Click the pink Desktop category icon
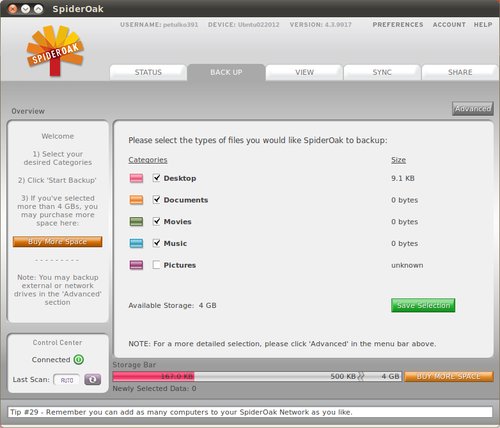The image size is (500, 428). pos(136,178)
